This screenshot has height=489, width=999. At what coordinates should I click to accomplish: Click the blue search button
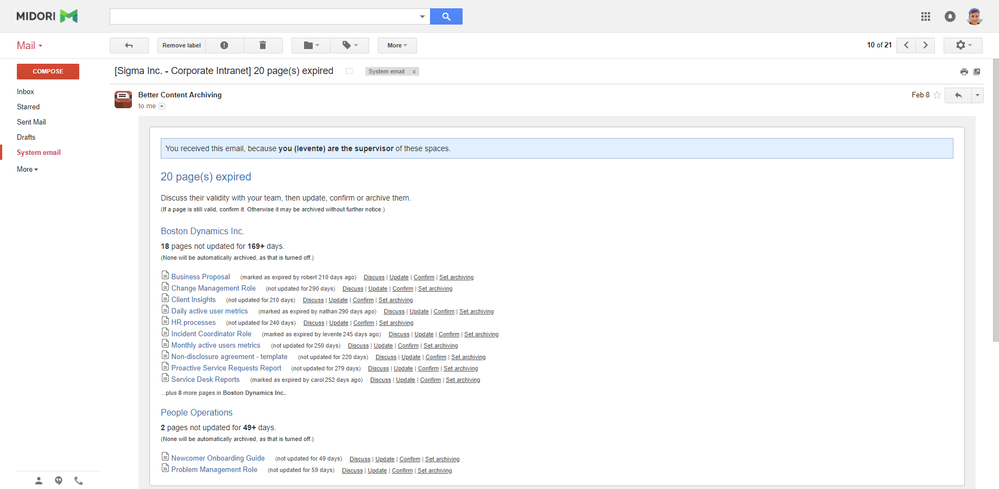(446, 17)
